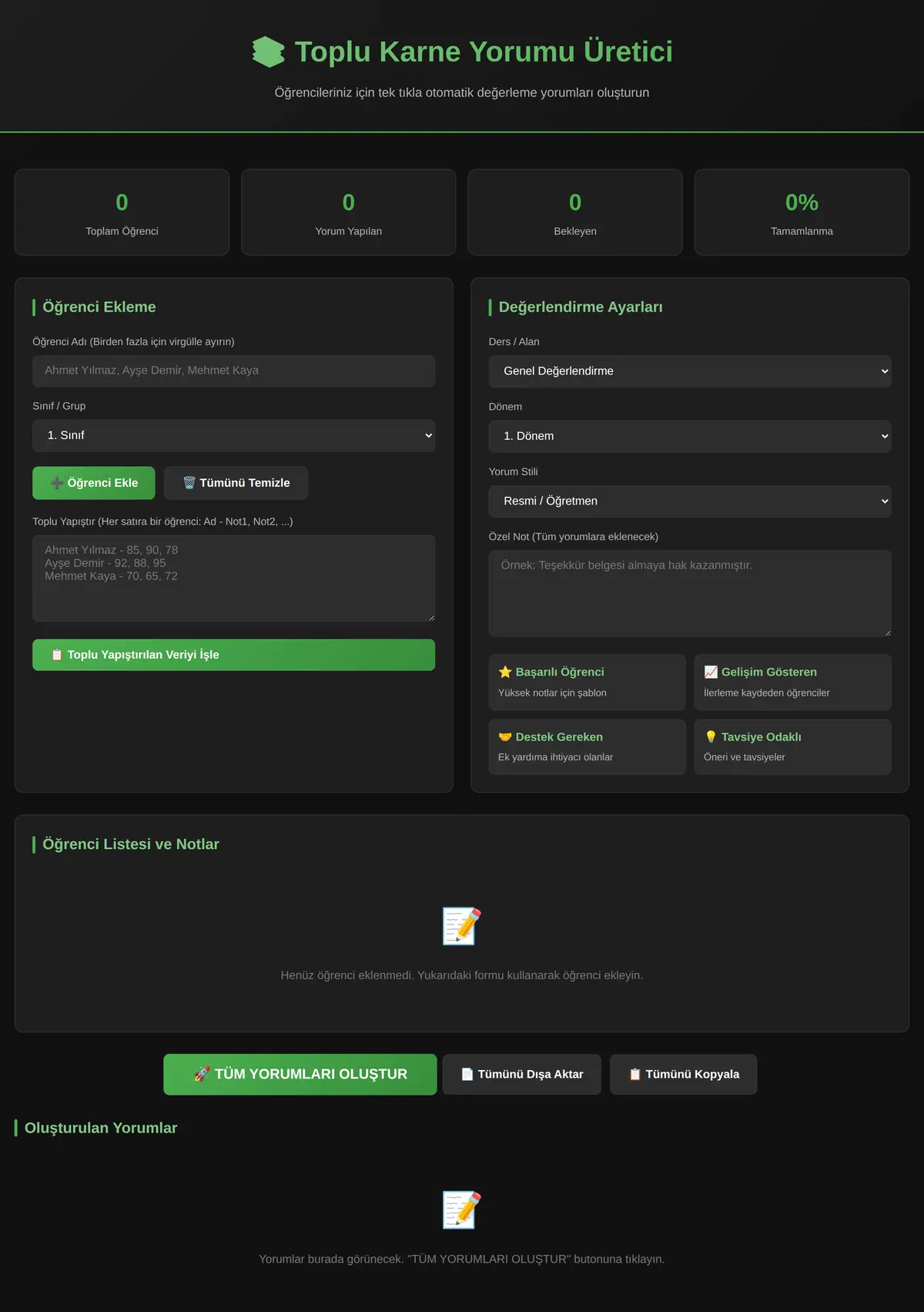Viewport: 924px width, 1312px height.
Task: Click the Tamamlanma percentage card
Action: [x=802, y=213]
